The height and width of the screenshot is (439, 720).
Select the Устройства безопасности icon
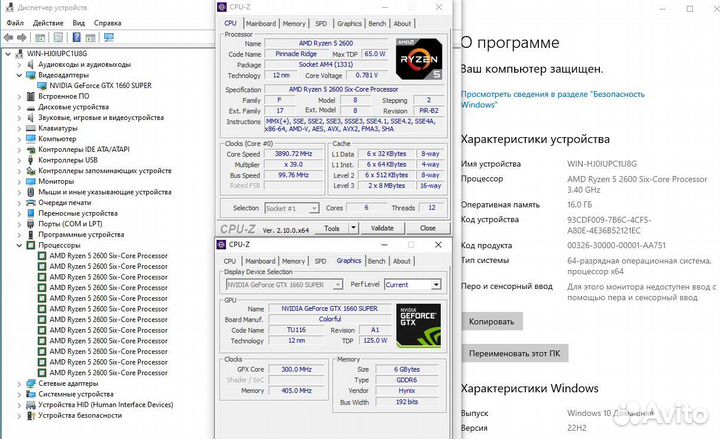[31, 415]
